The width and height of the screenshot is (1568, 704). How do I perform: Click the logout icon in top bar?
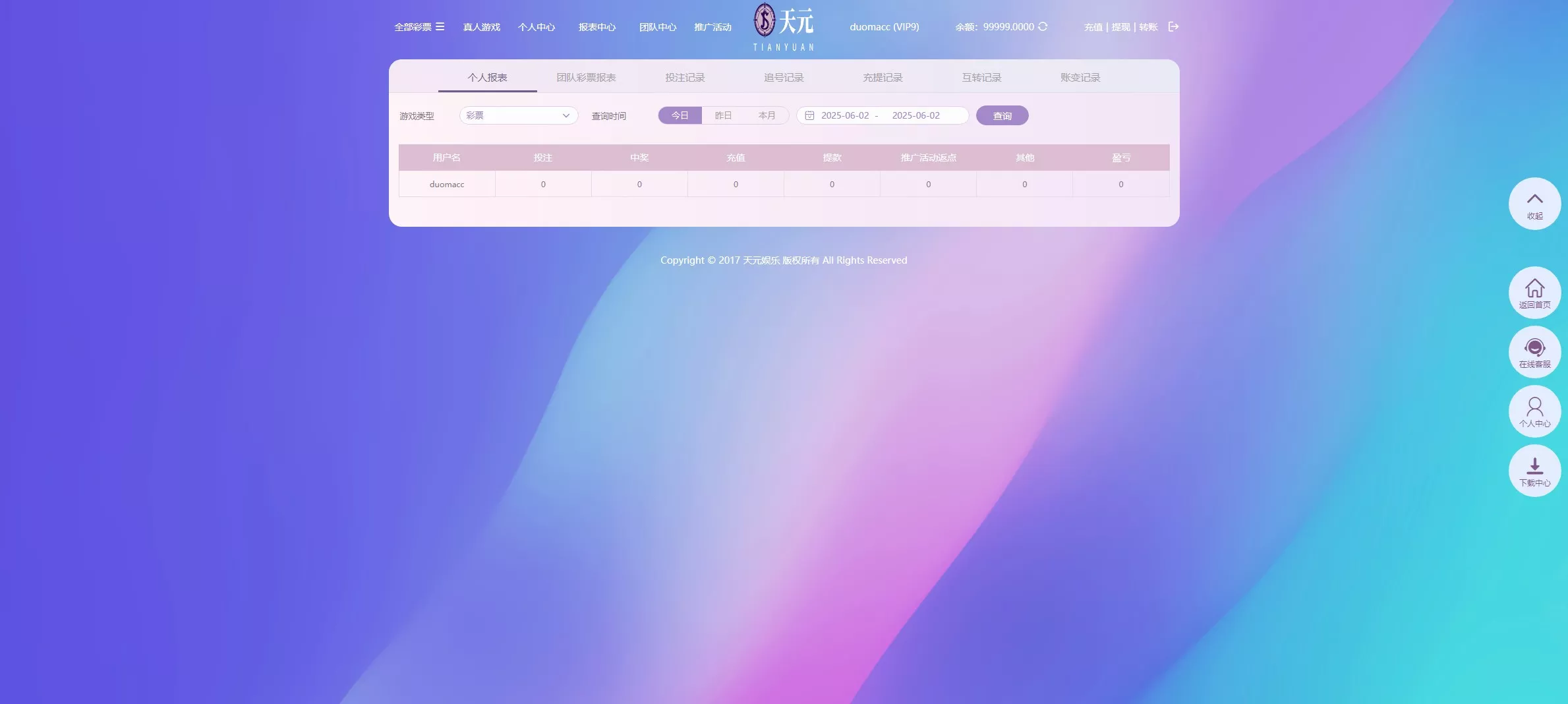(x=1174, y=26)
